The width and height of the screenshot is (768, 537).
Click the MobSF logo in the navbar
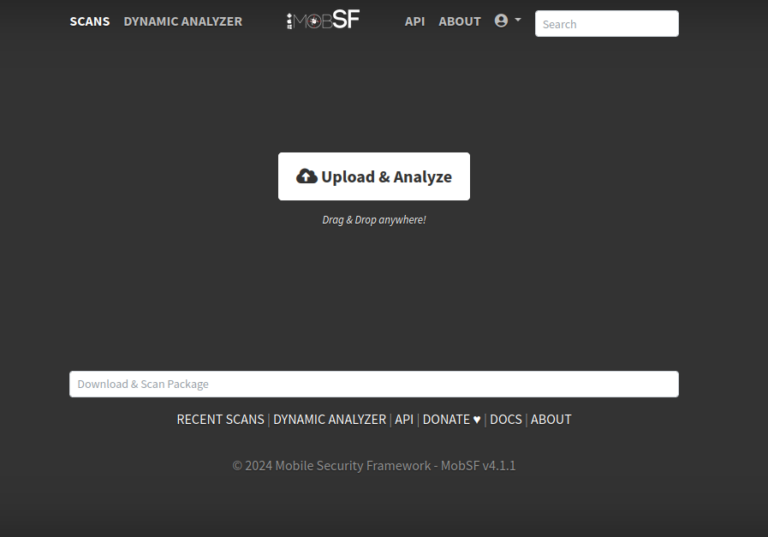coord(323,20)
